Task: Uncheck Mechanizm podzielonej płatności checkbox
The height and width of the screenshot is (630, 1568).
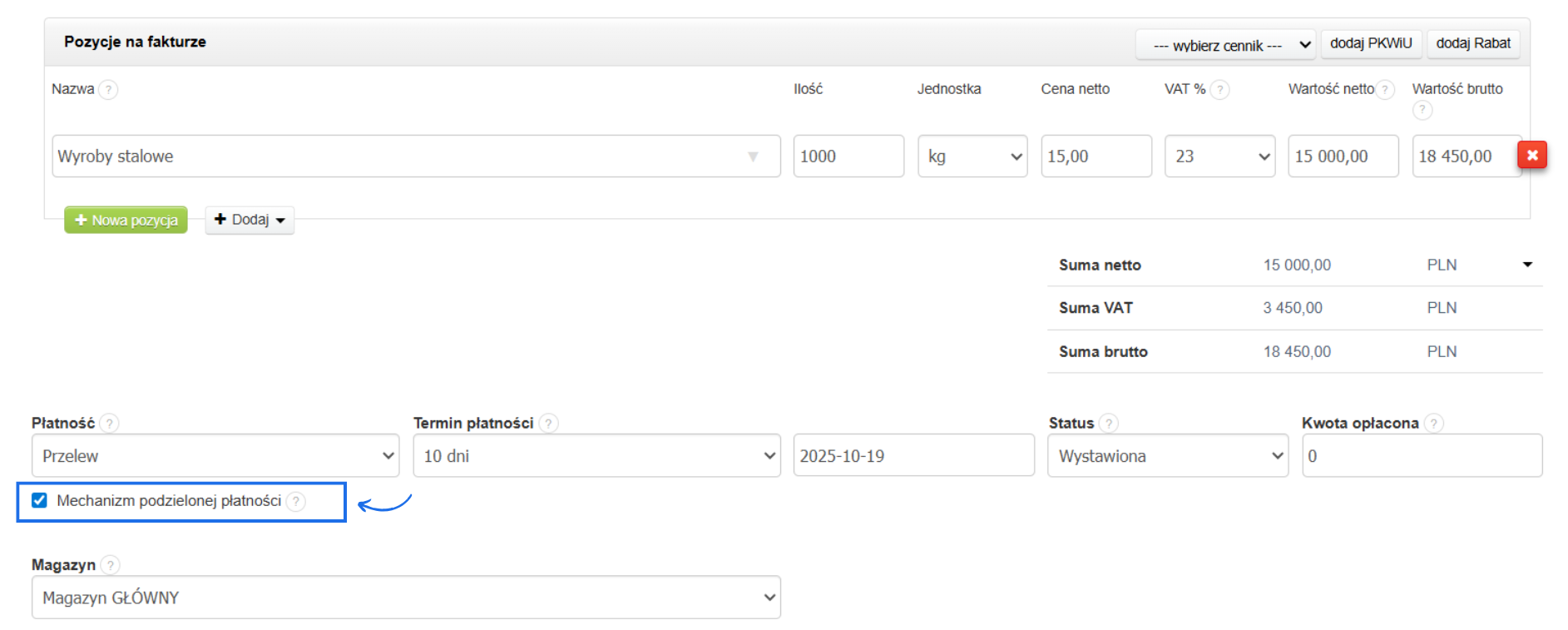Action: point(39,500)
